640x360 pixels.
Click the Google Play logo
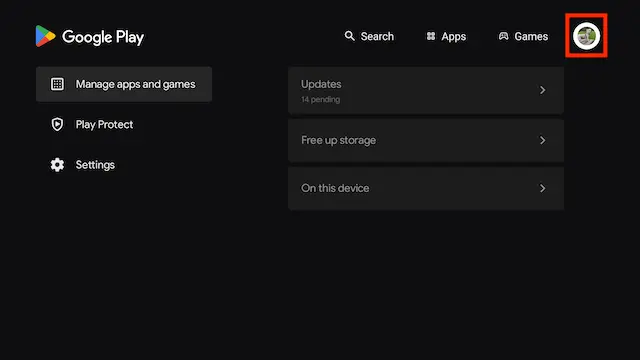click(x=45, y=36)
